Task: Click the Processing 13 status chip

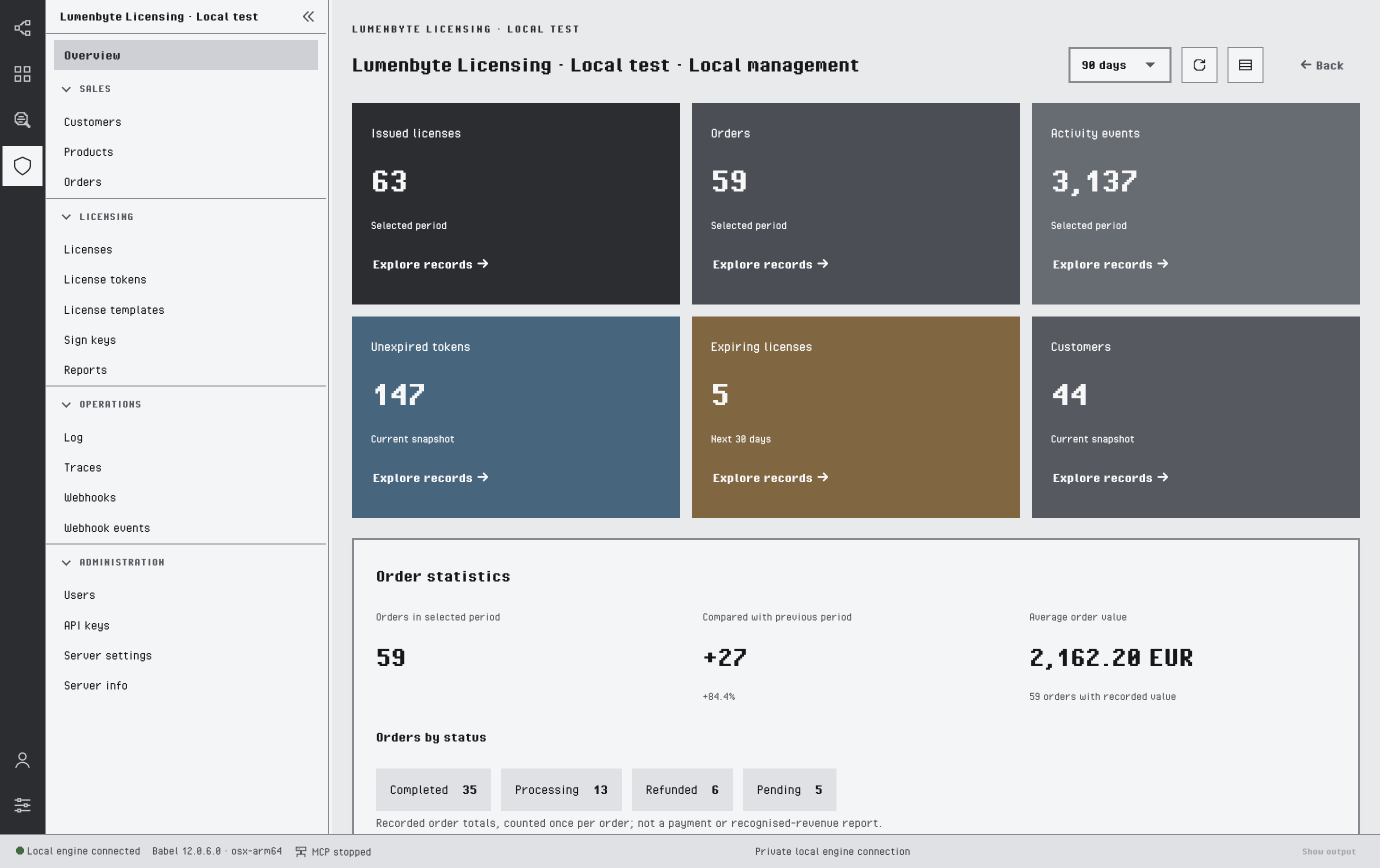Action: click(x=561, y=789)
